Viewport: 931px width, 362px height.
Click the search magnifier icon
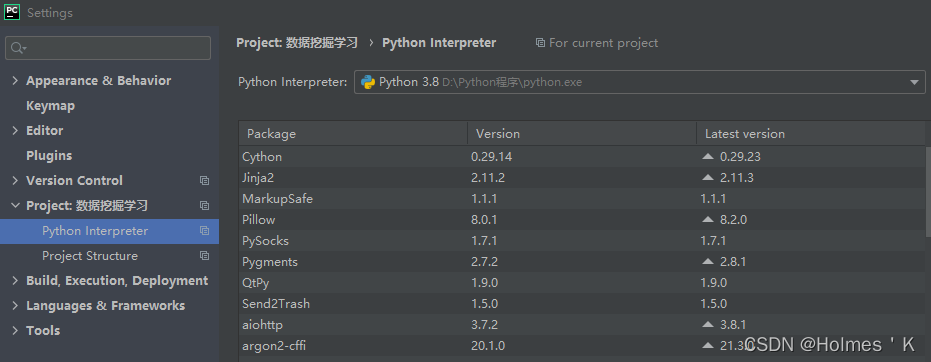tap(18, 48)
